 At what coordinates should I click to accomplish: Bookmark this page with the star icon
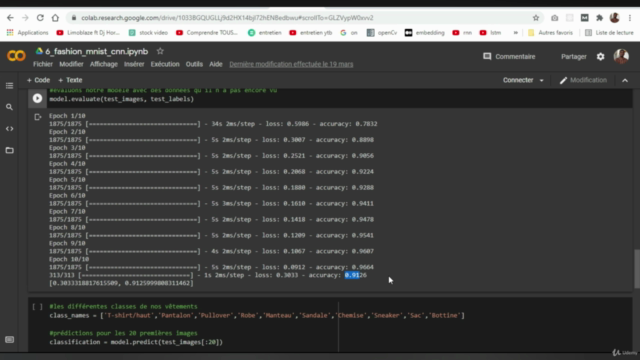coord(536,18)
